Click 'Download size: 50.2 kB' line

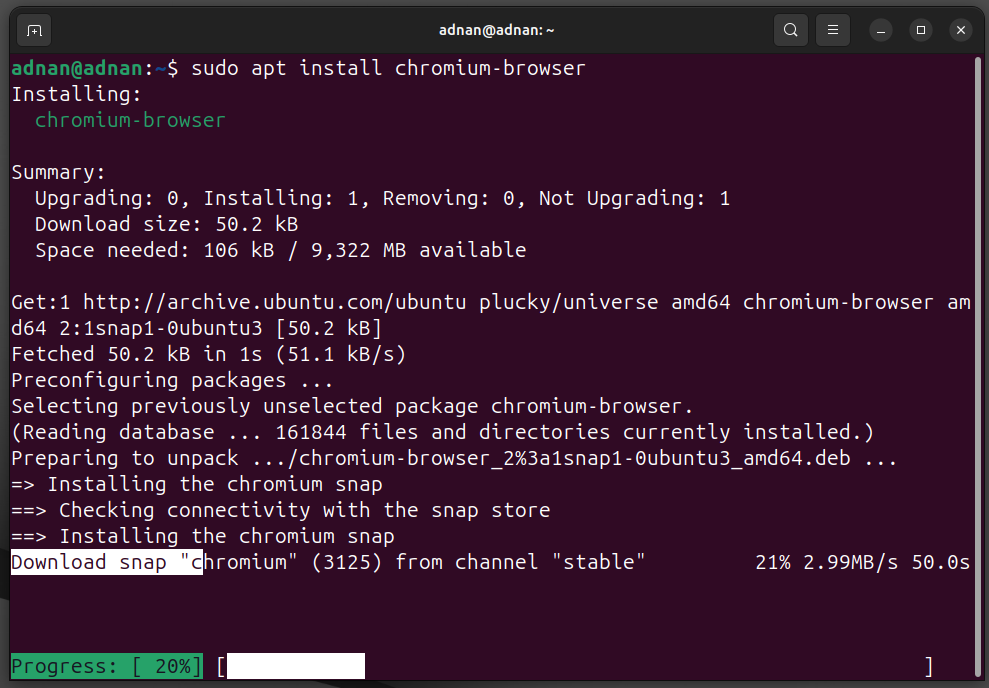pyautogui.click(x=167, y=224)
